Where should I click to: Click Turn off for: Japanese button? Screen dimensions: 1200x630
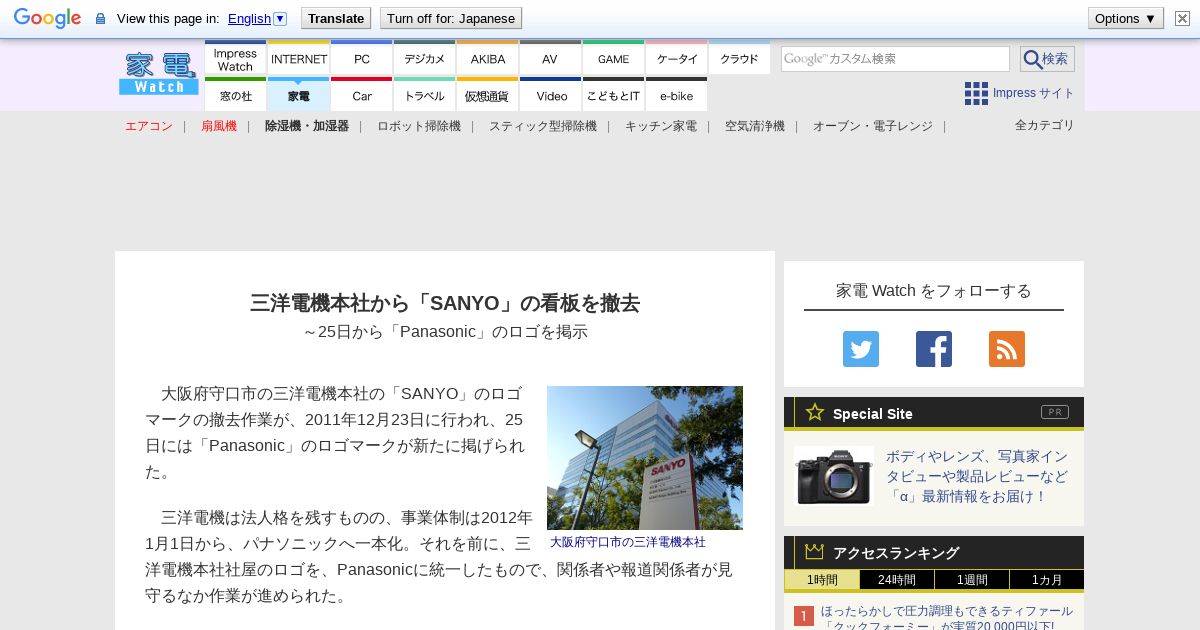(451, 18)
